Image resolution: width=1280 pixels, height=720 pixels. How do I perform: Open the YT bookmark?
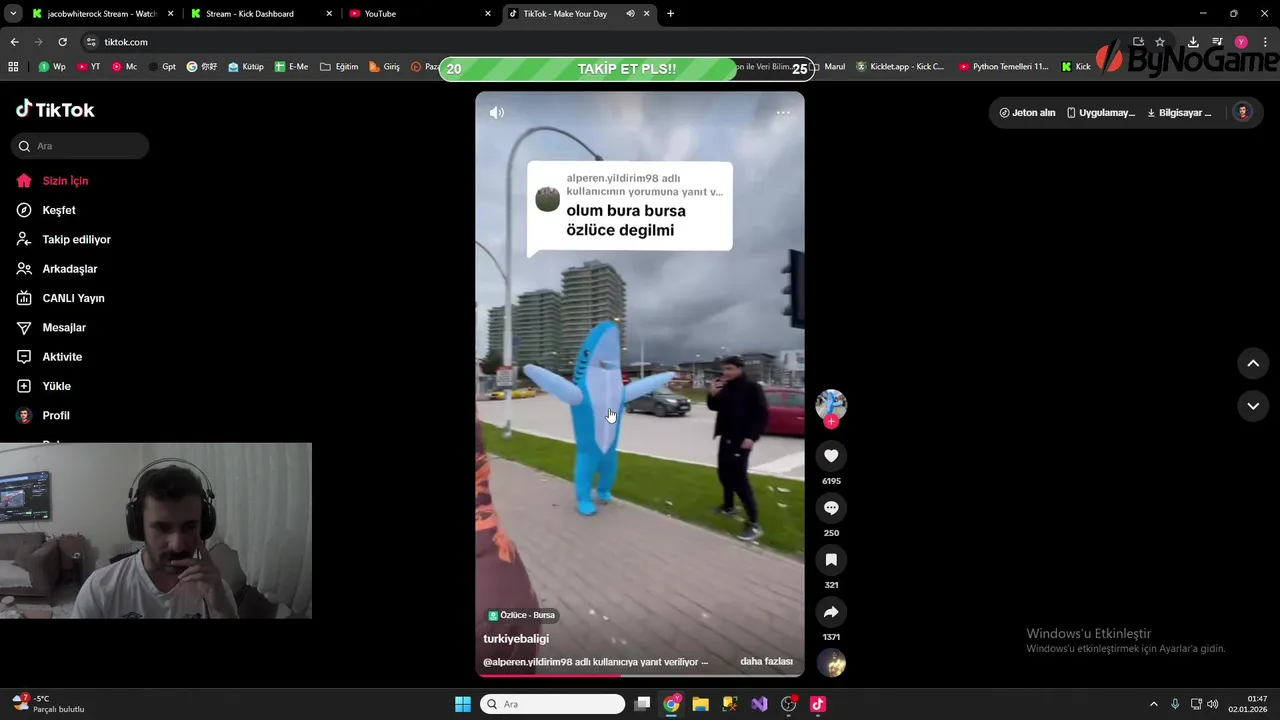(89, 67)
